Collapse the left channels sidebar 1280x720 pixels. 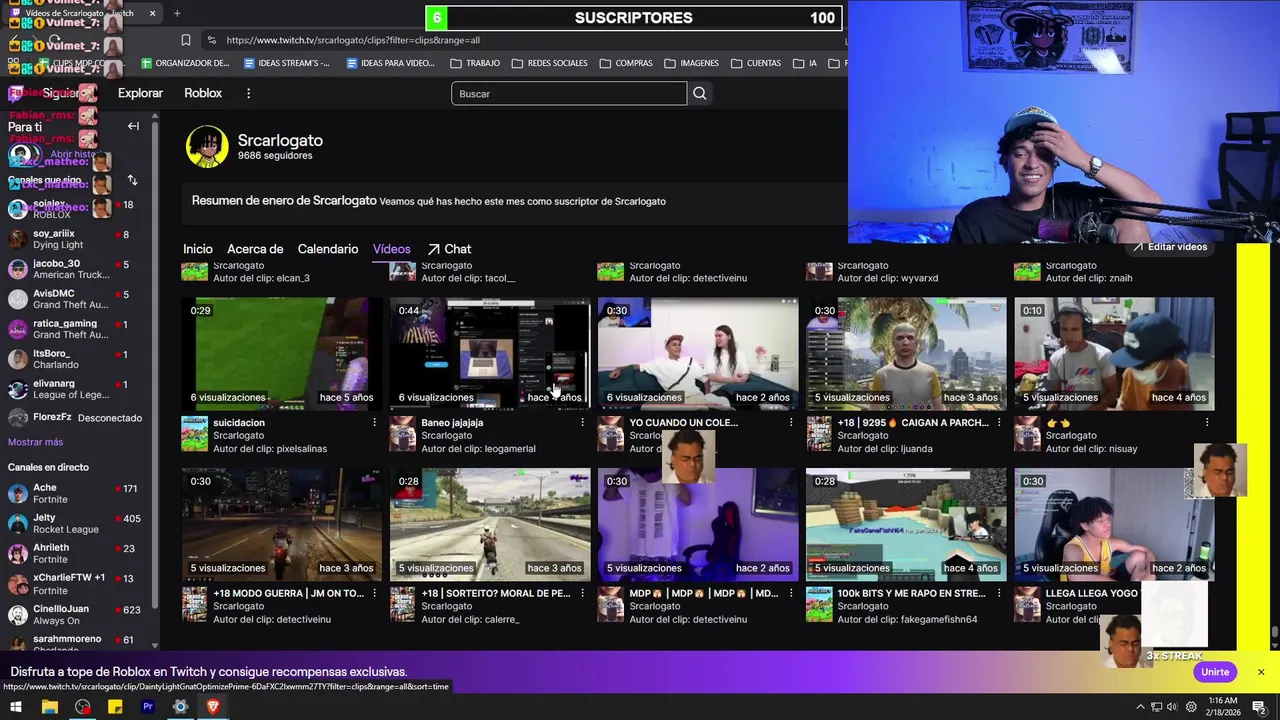click(133, 126)
